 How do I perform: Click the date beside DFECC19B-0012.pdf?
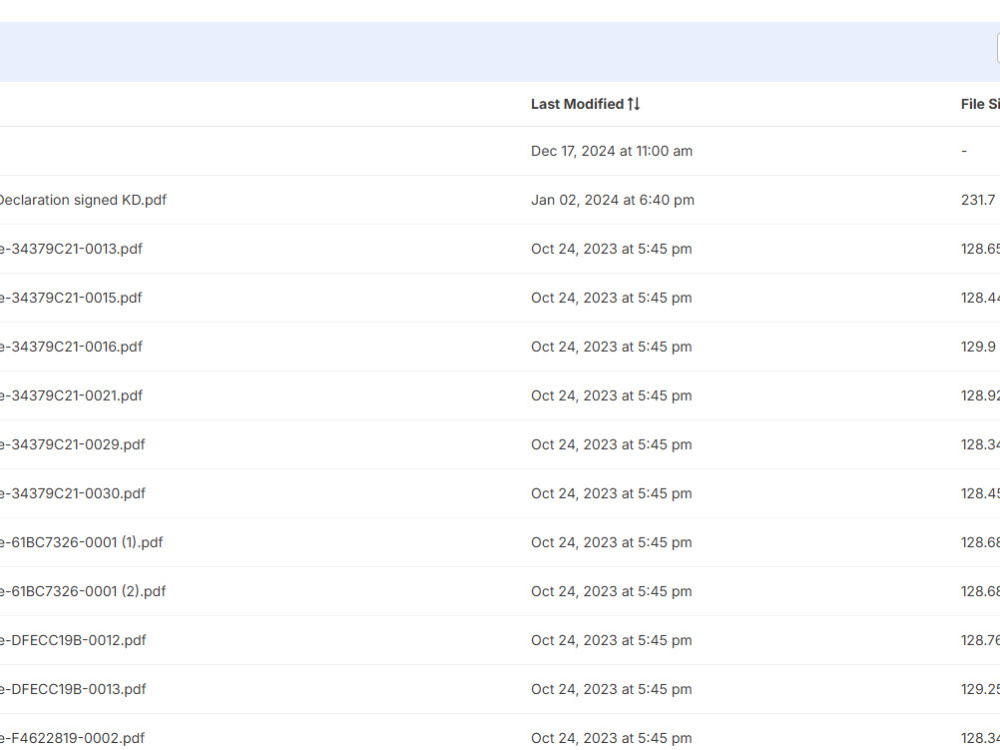coord(611,640)
